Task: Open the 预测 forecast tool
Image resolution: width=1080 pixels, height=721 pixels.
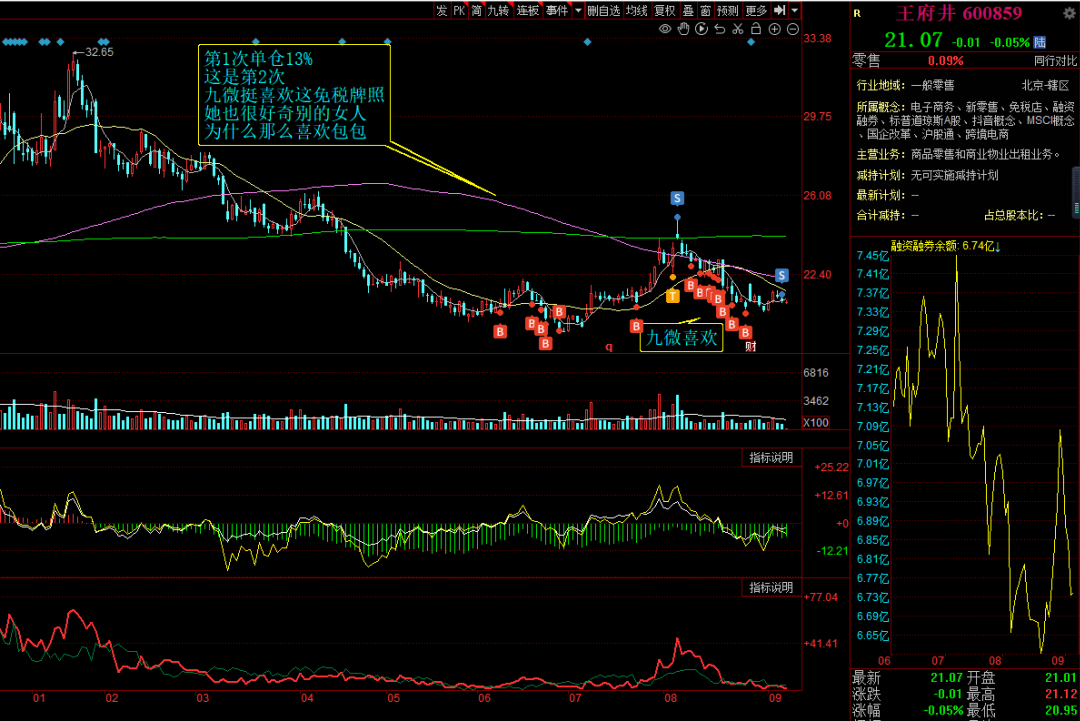Action: 727,10
